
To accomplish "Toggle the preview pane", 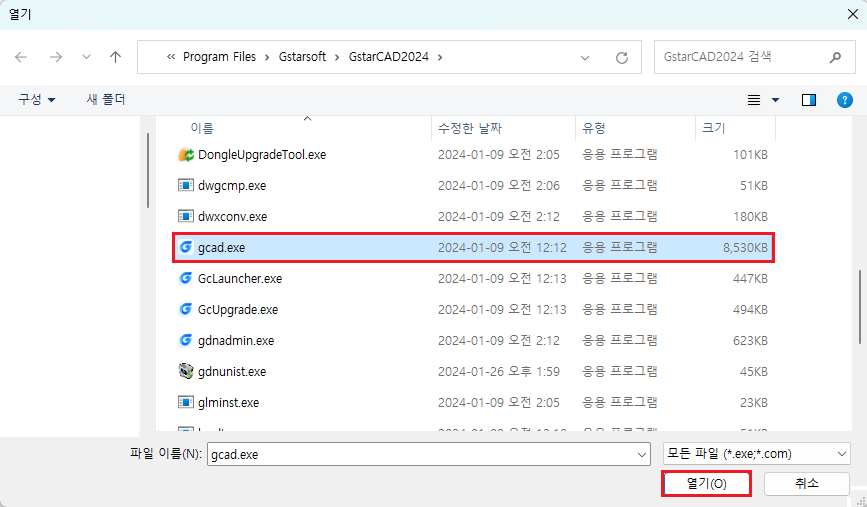I will 809,100.
